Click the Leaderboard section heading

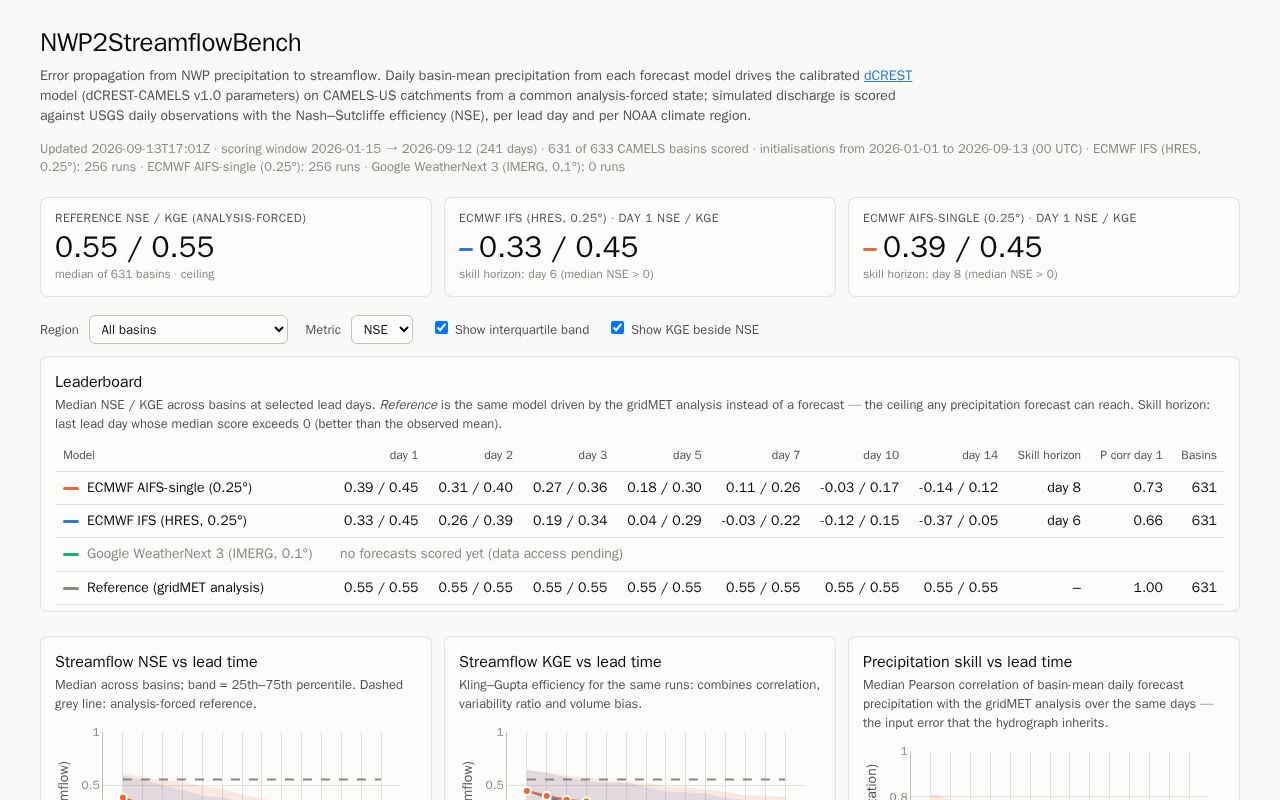[98, 382]
